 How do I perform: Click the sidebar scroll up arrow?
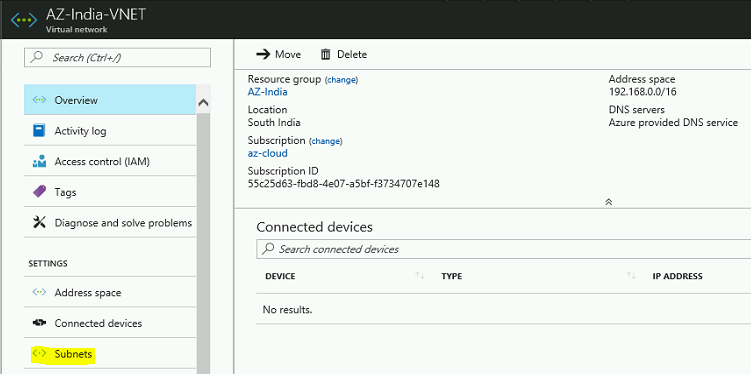click(203, 102)
